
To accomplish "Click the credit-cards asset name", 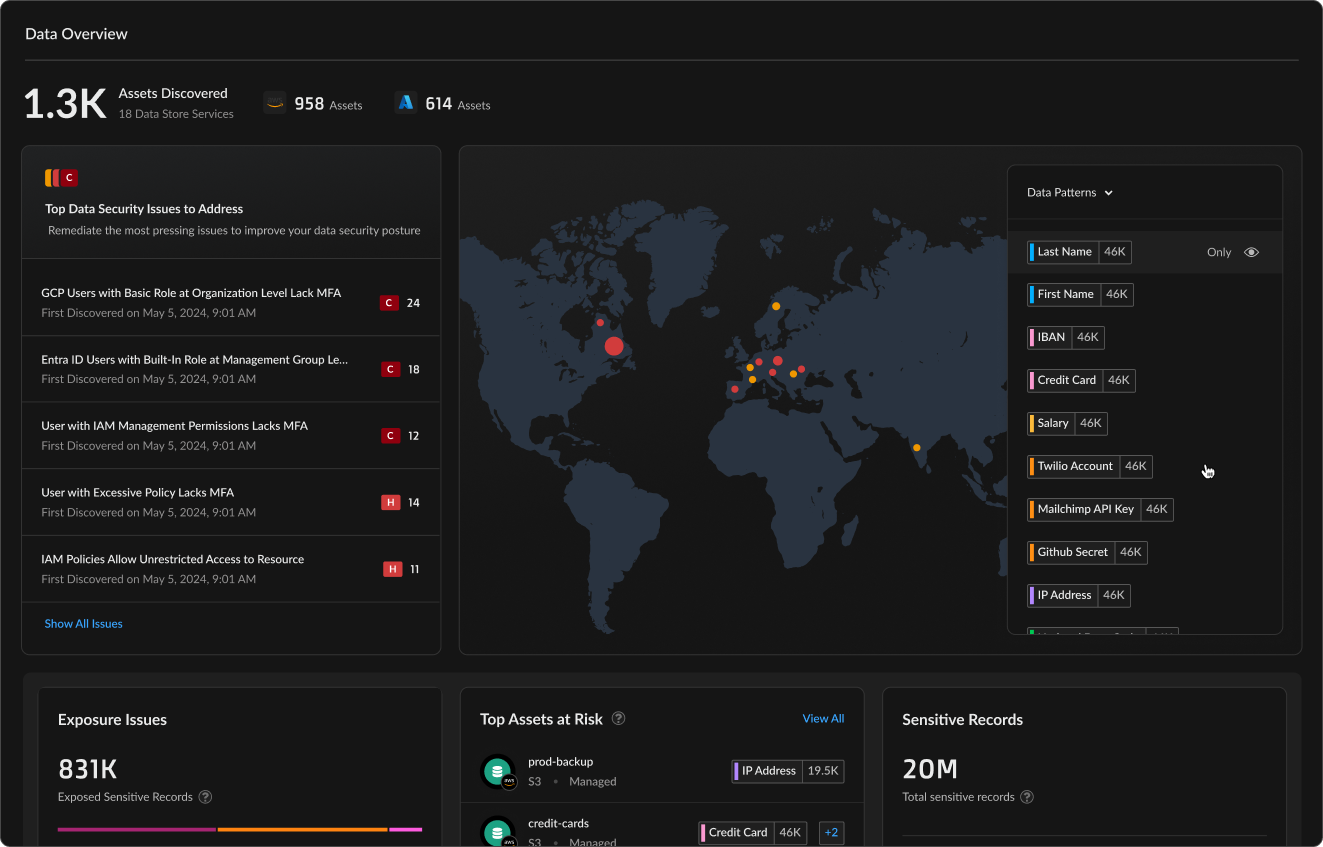I will click(x=558, y=824).
